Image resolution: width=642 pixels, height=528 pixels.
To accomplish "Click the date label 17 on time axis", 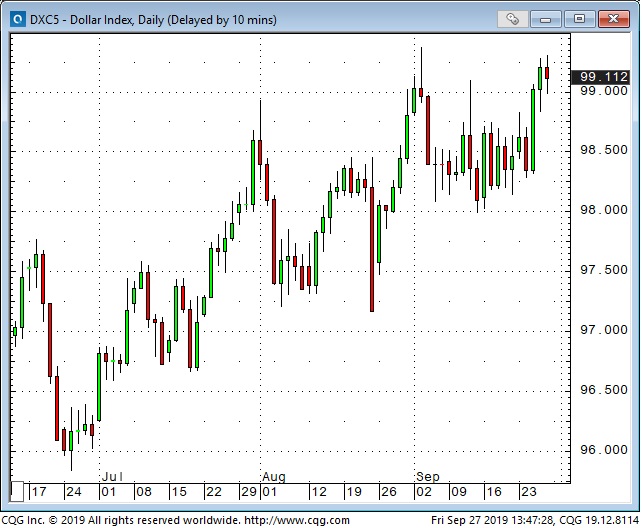I will pos(39,492).
